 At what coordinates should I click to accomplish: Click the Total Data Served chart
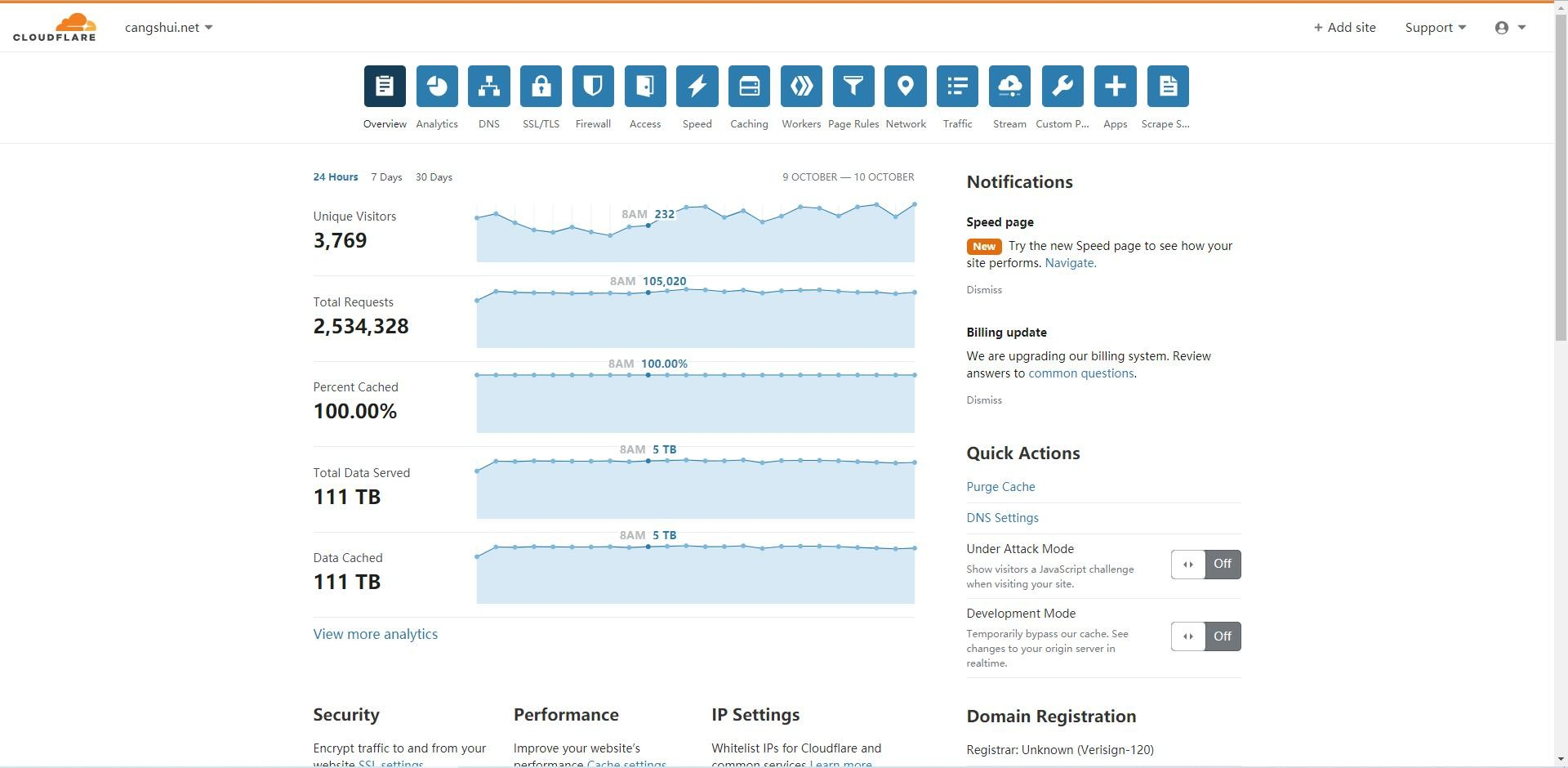(x=696, y=488)
